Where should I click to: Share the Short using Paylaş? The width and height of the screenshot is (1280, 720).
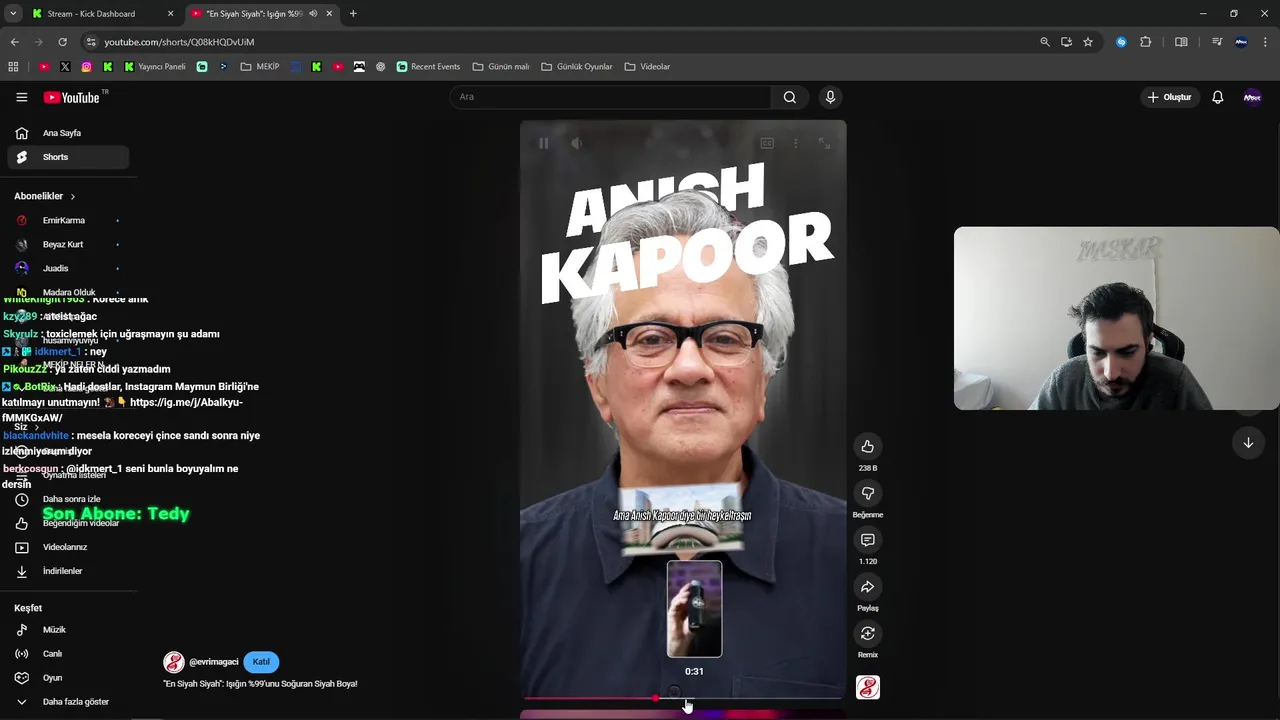(x=867, y=587)
